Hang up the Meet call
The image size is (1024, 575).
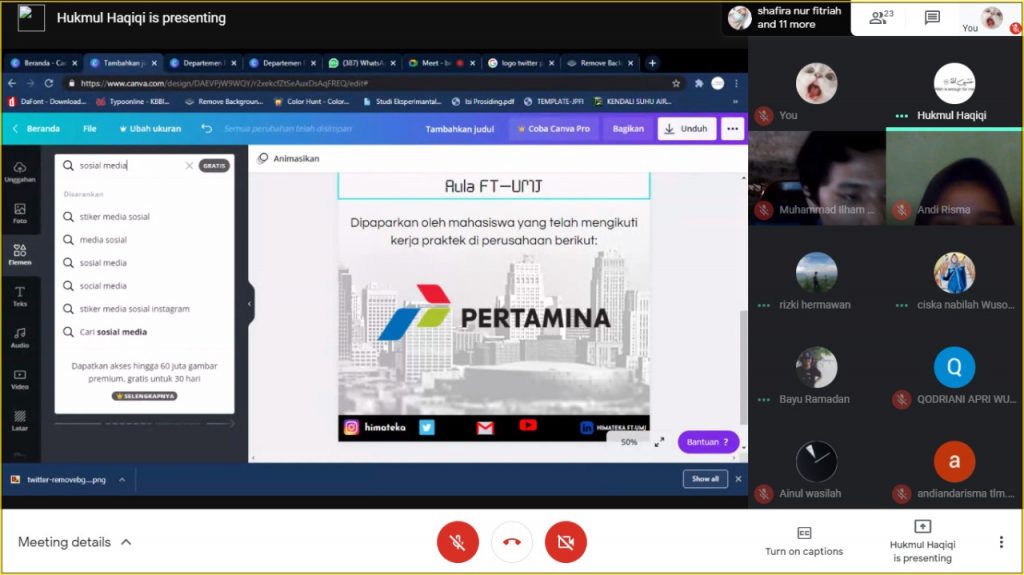coord(512,542)
